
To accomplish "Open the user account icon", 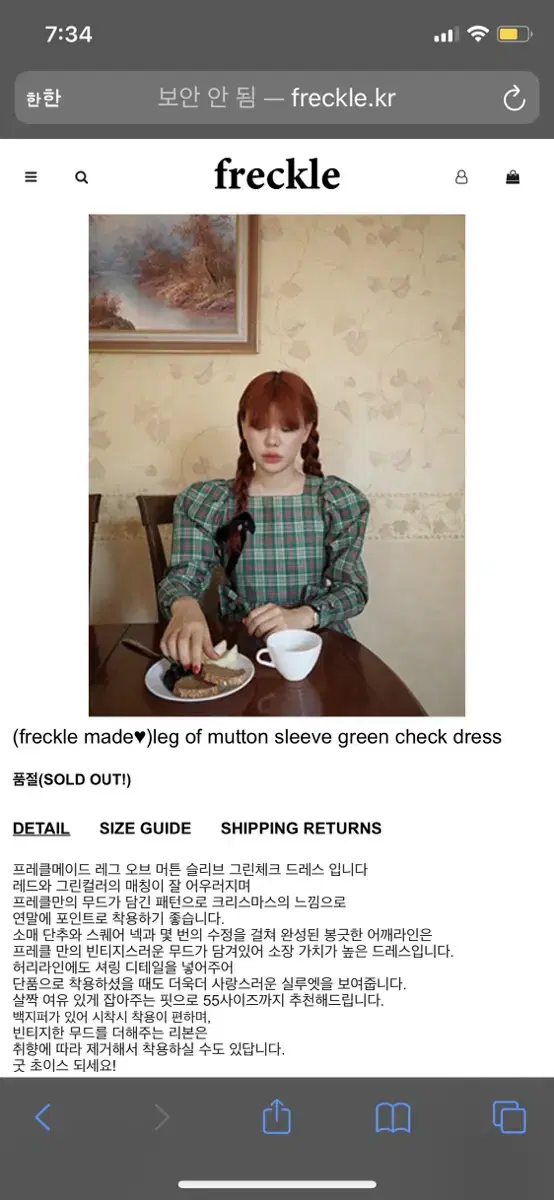I will tap(461, 177).
